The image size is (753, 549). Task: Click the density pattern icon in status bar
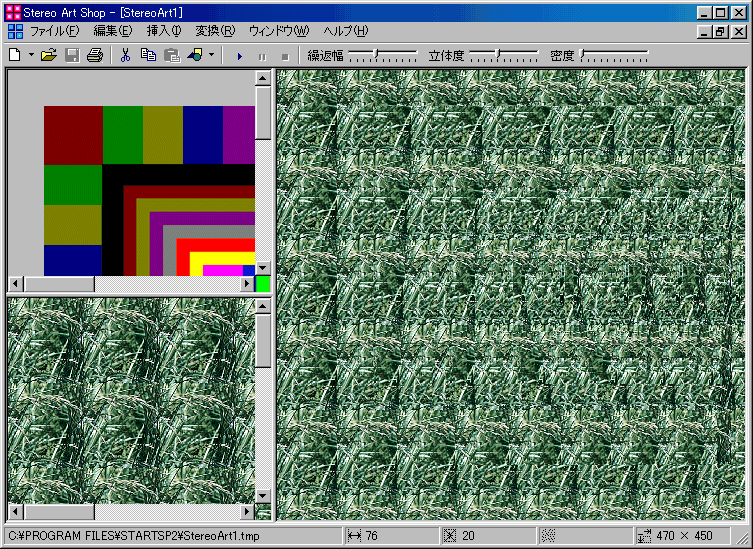pos(548,536)
